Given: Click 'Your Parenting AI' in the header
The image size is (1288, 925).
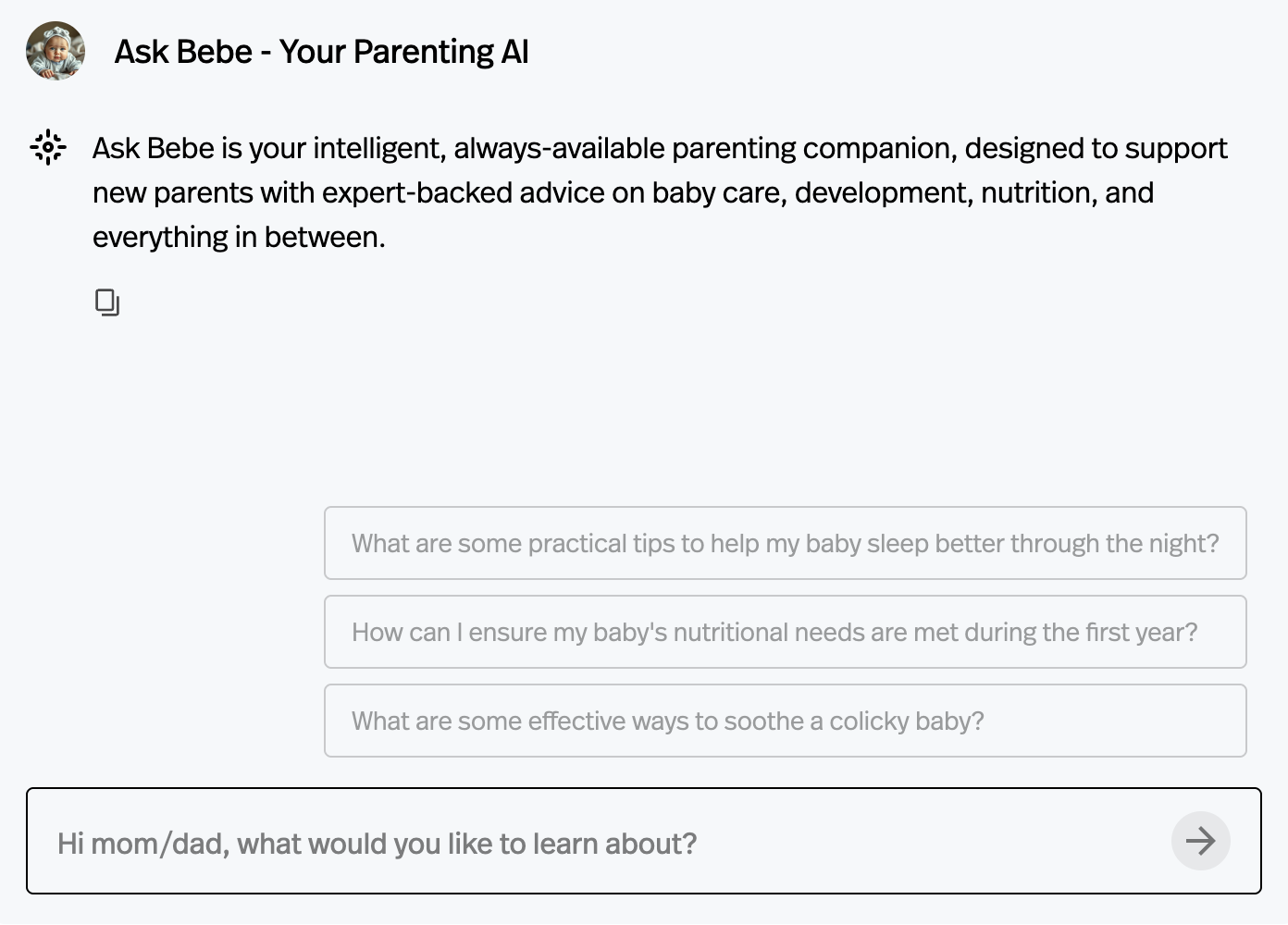Looking at the screenshot, I should [404, 52].
